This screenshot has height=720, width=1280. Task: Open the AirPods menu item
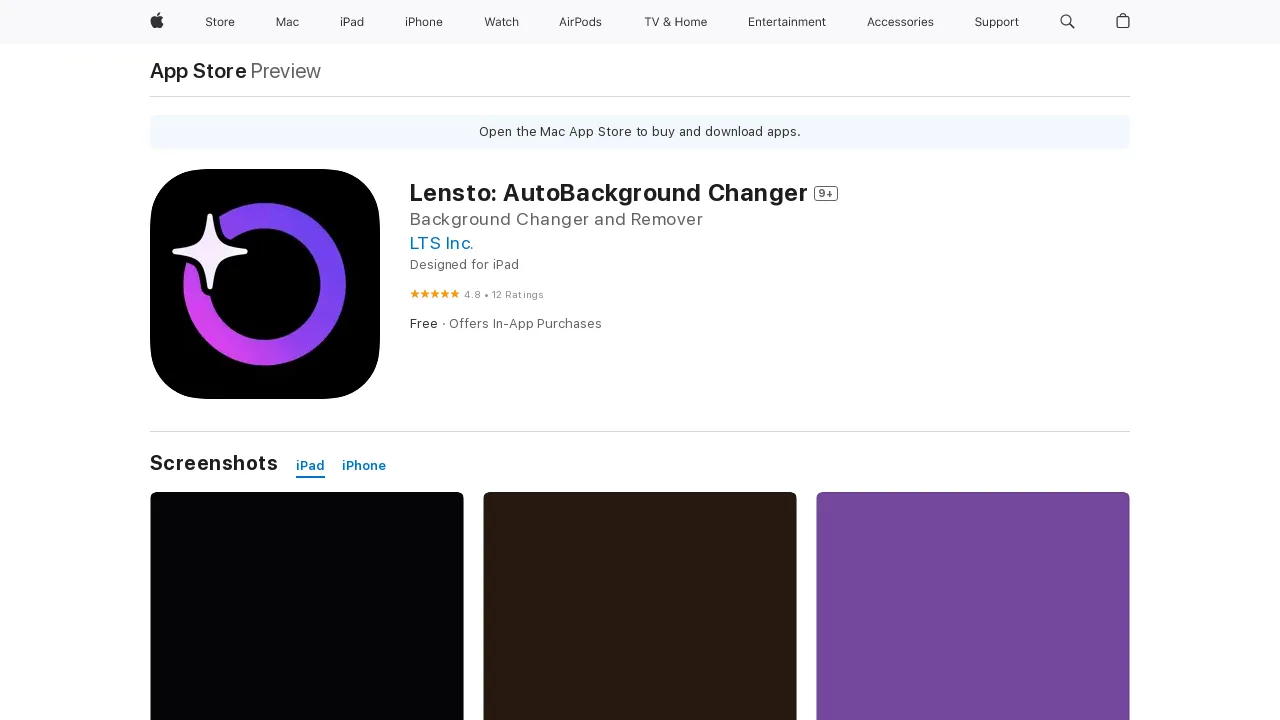pyautogui.click(x=580, y=22)
